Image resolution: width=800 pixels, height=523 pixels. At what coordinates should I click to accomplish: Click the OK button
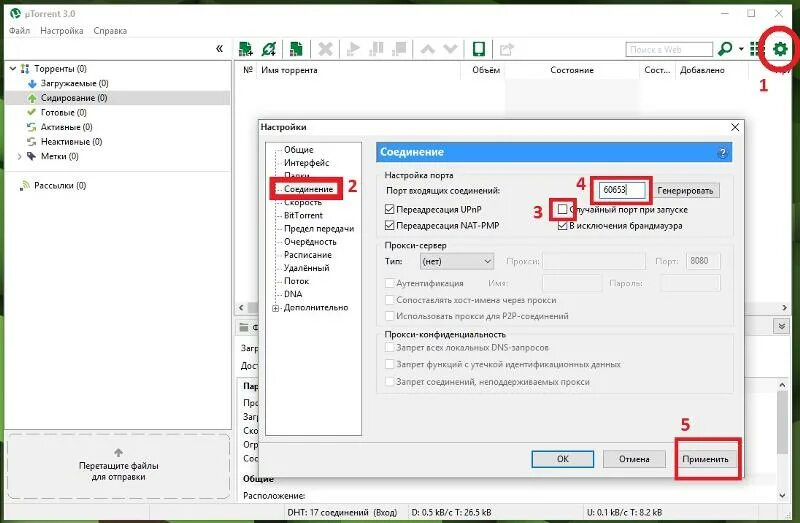pos(562,459)
